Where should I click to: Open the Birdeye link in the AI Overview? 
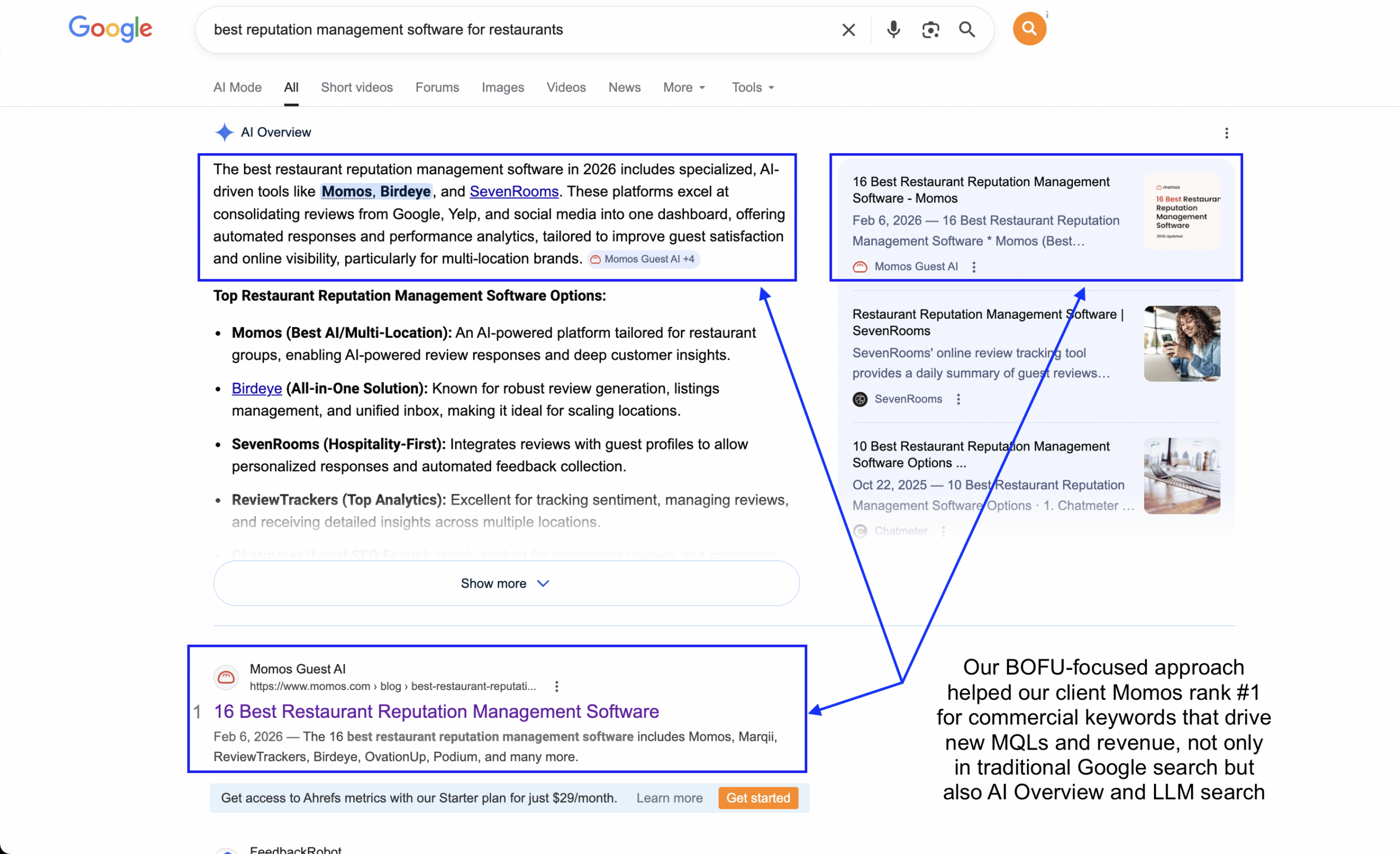(x=256, y=388)
